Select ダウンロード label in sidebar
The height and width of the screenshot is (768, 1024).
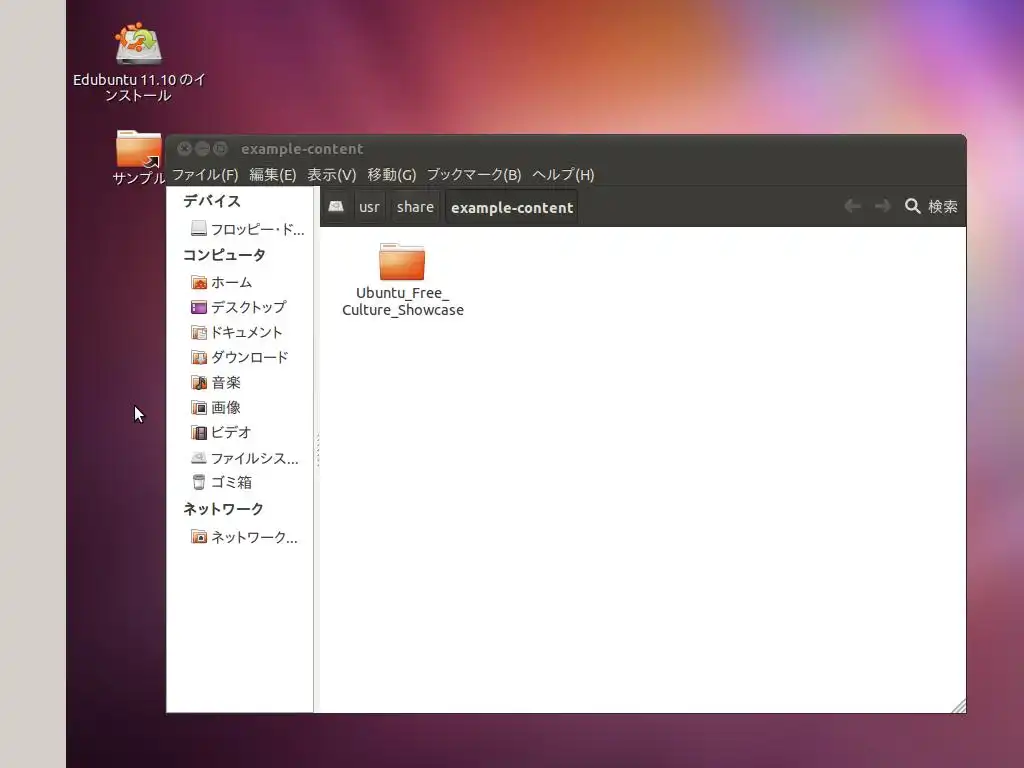[x=249, y=357]
